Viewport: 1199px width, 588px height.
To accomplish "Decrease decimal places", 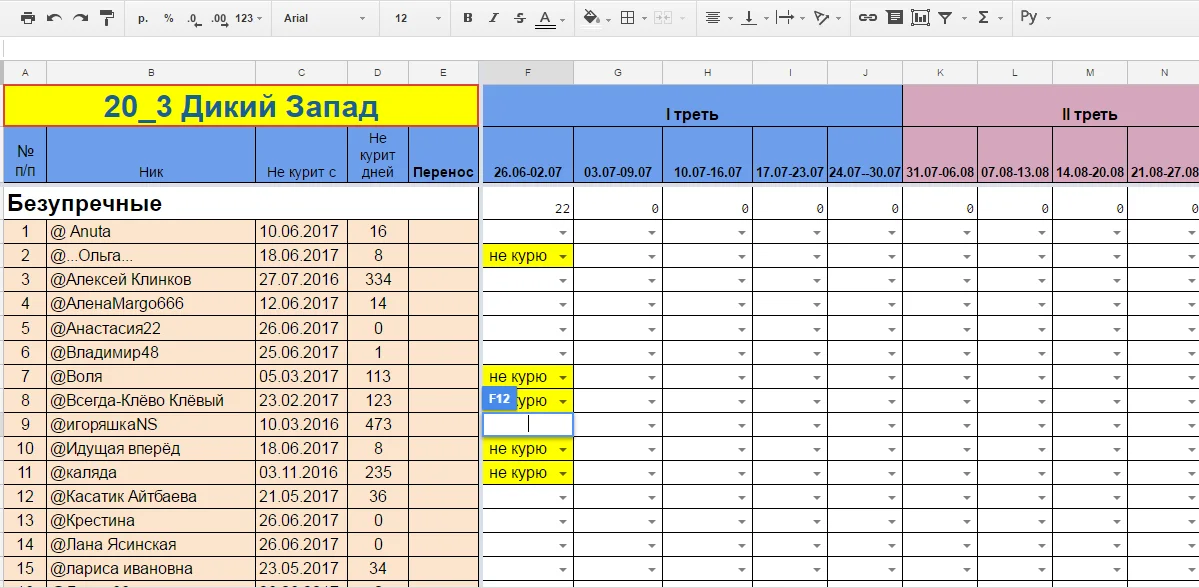I will [194, 18].
